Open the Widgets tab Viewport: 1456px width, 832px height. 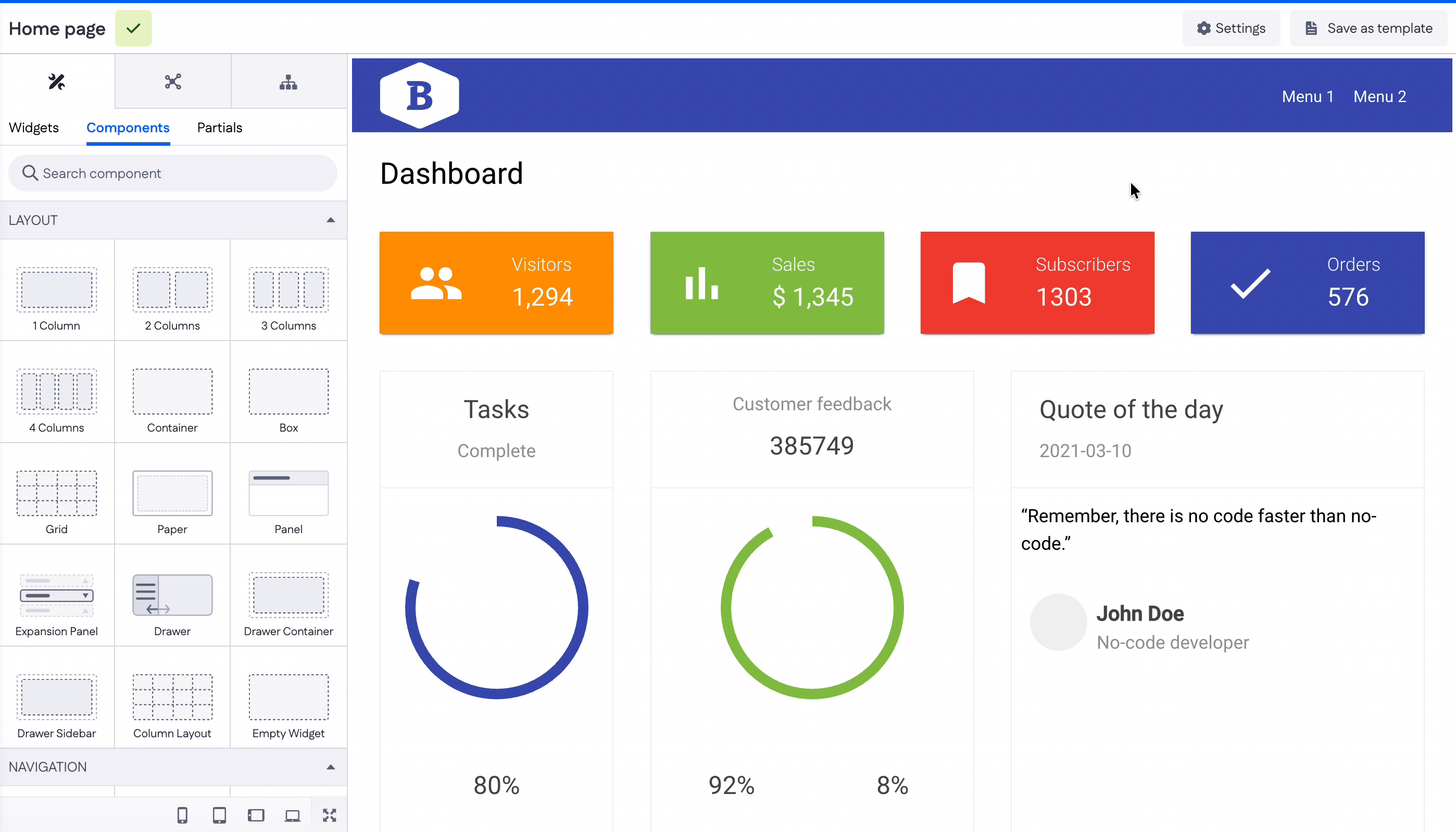(x=34, y=128)
